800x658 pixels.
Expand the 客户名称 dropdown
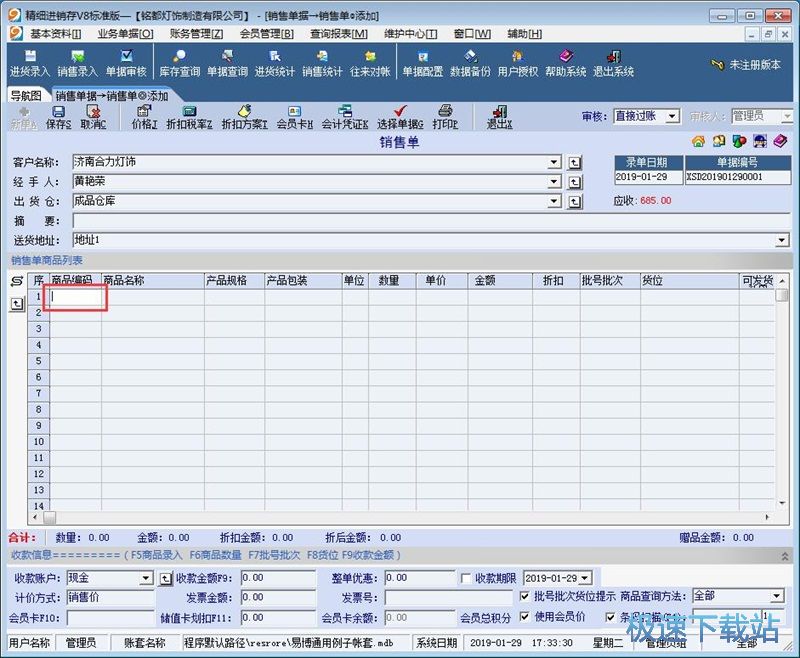click(556, 162)
